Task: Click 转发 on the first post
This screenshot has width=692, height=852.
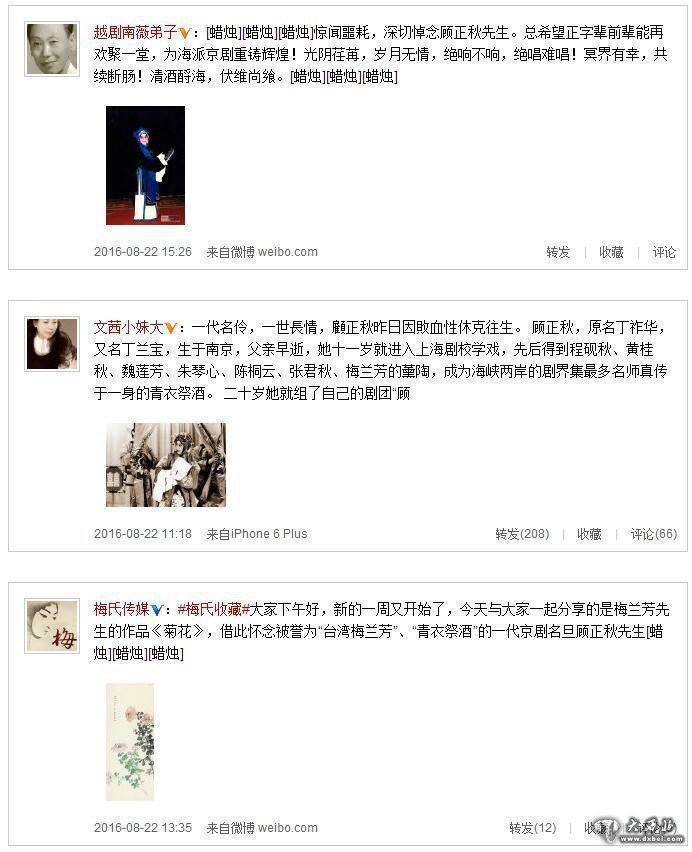Action: (558, 252)
